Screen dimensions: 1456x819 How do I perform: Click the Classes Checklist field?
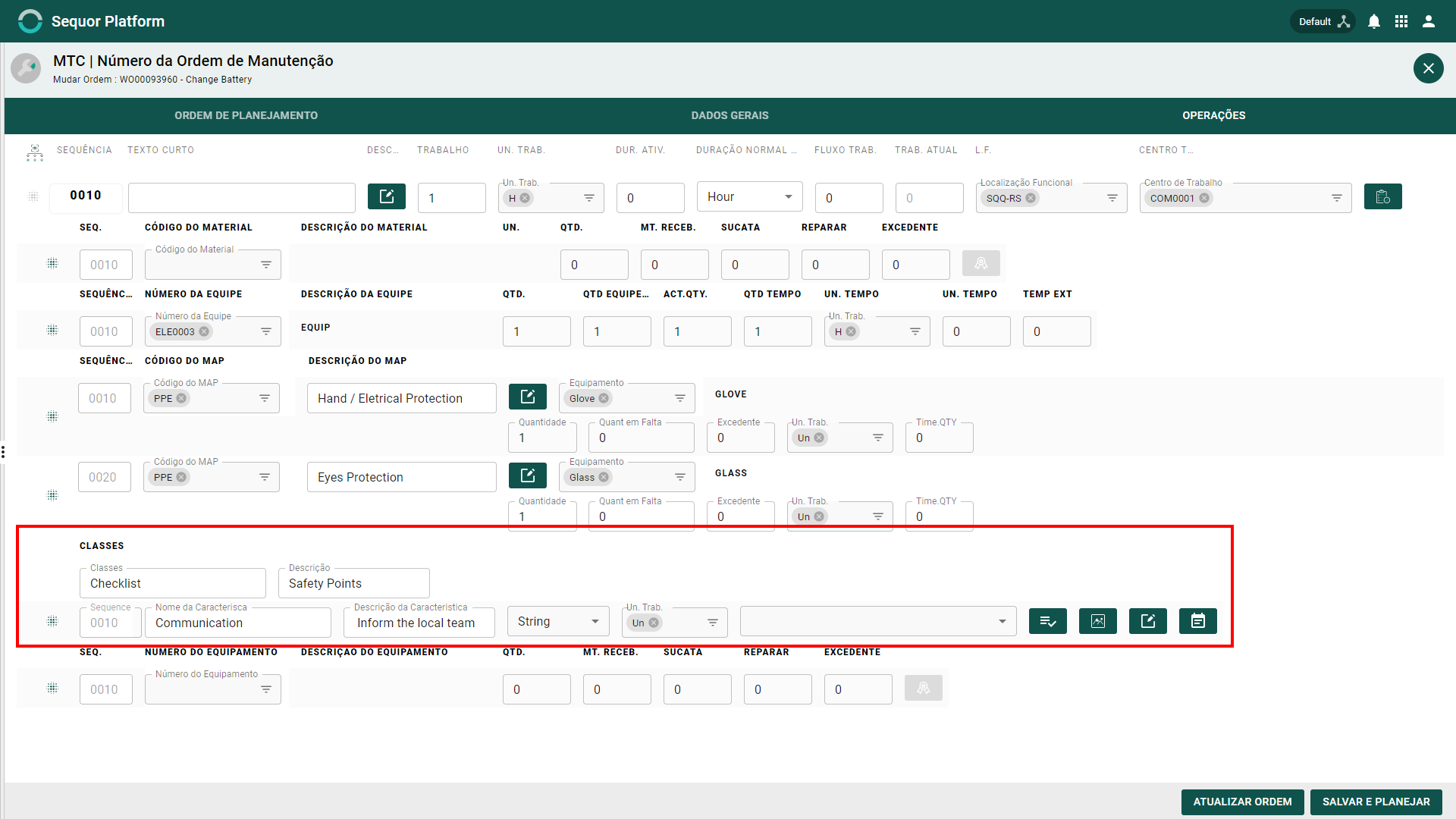[x=173, y=583]
